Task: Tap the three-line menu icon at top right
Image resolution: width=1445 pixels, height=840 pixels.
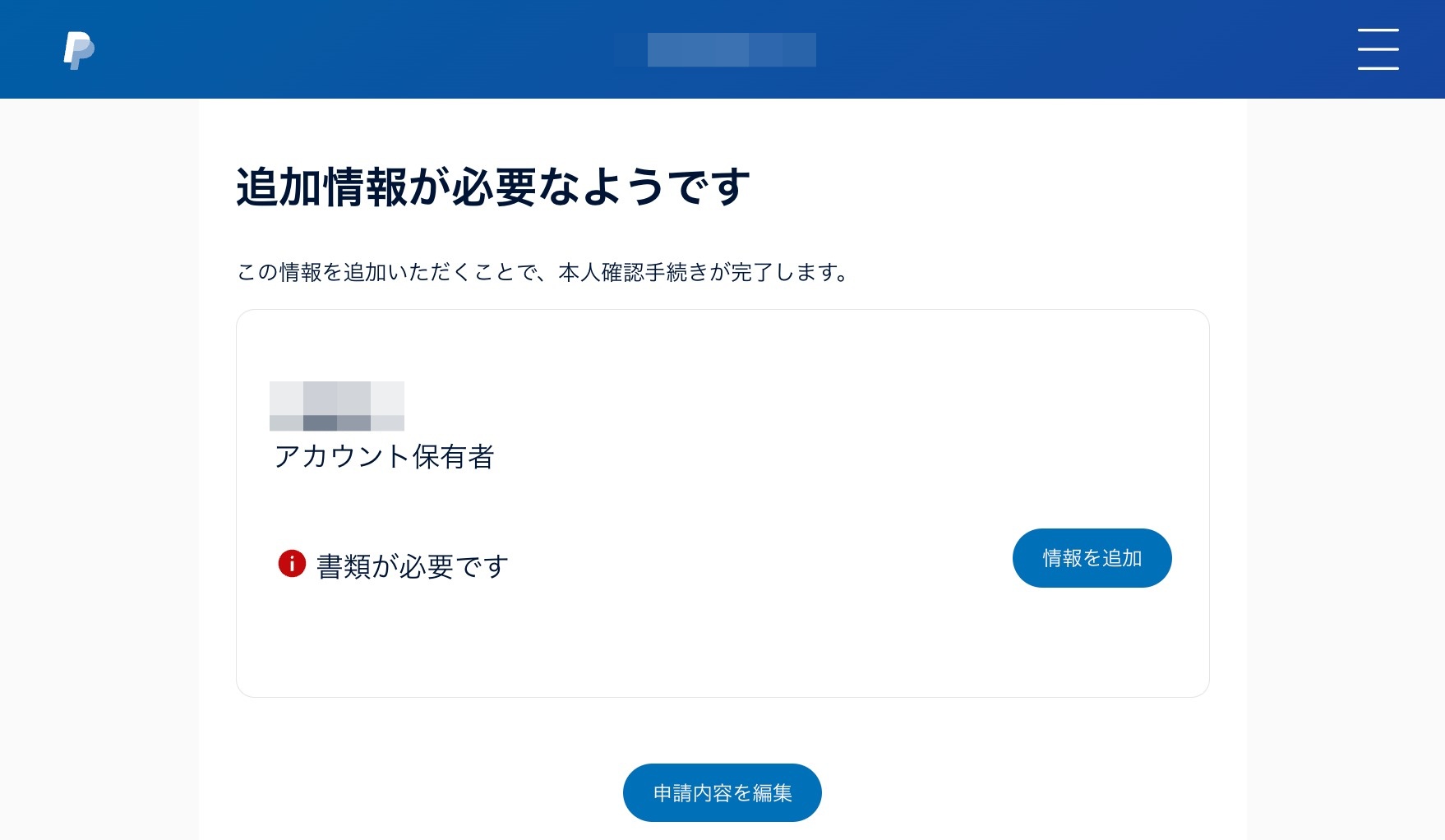Action: pos(1378,48)
